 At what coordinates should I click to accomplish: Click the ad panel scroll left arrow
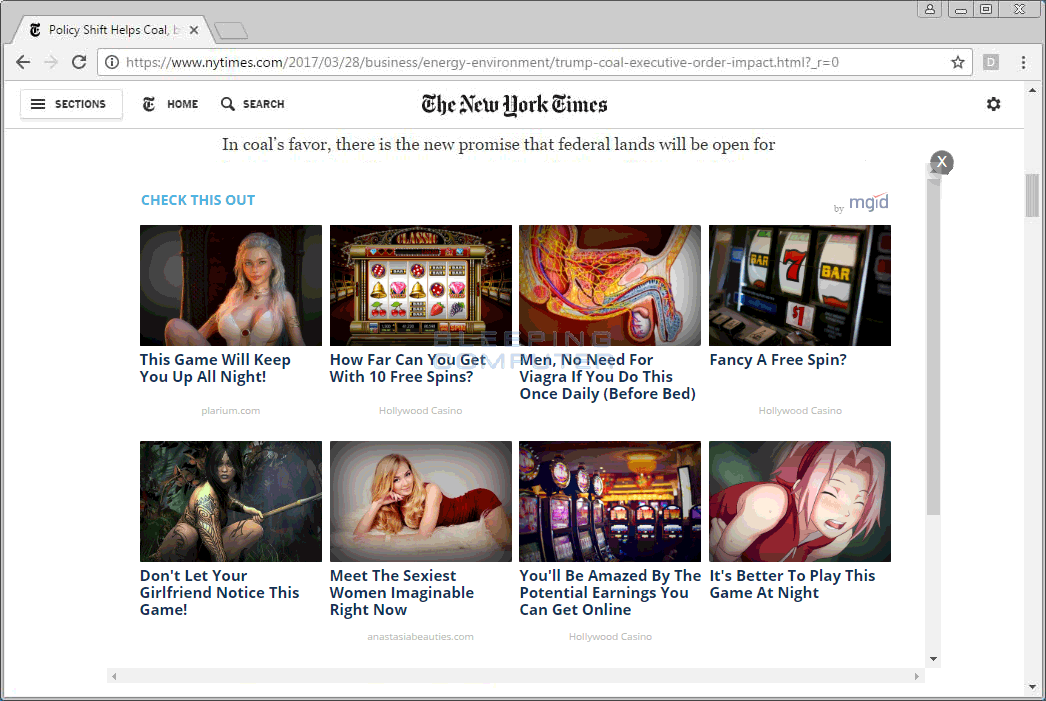pyautogui.click(x=114, y=676)
